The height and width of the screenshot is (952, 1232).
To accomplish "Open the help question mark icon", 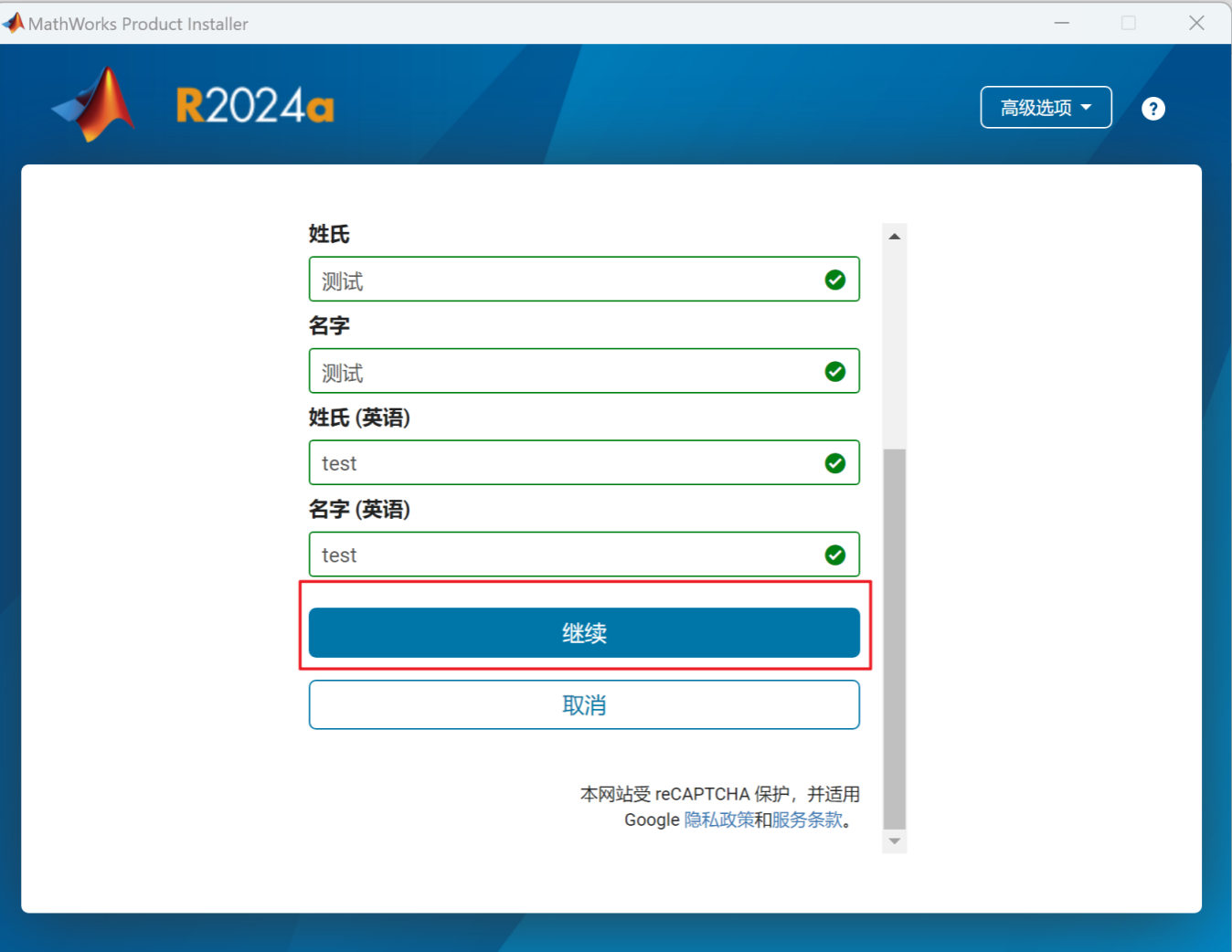I will [1152, 108].
